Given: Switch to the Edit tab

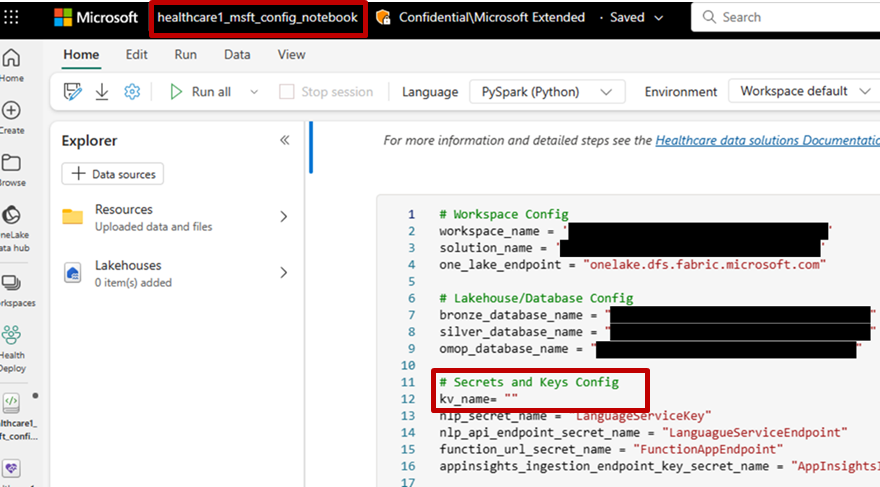Looking at the screenshot, I should (x=136, y=54).
